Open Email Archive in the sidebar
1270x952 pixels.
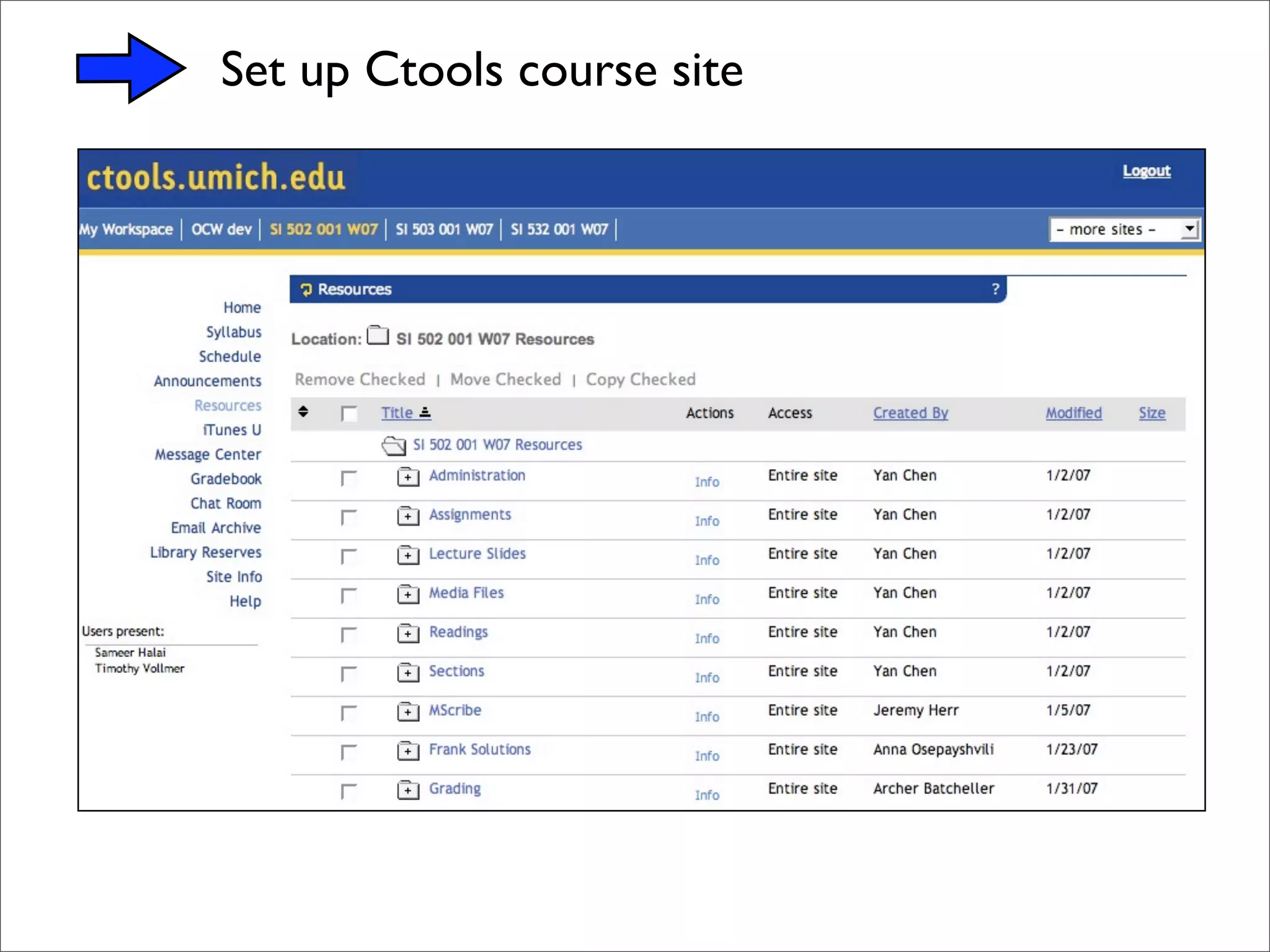tap(216, 527)
